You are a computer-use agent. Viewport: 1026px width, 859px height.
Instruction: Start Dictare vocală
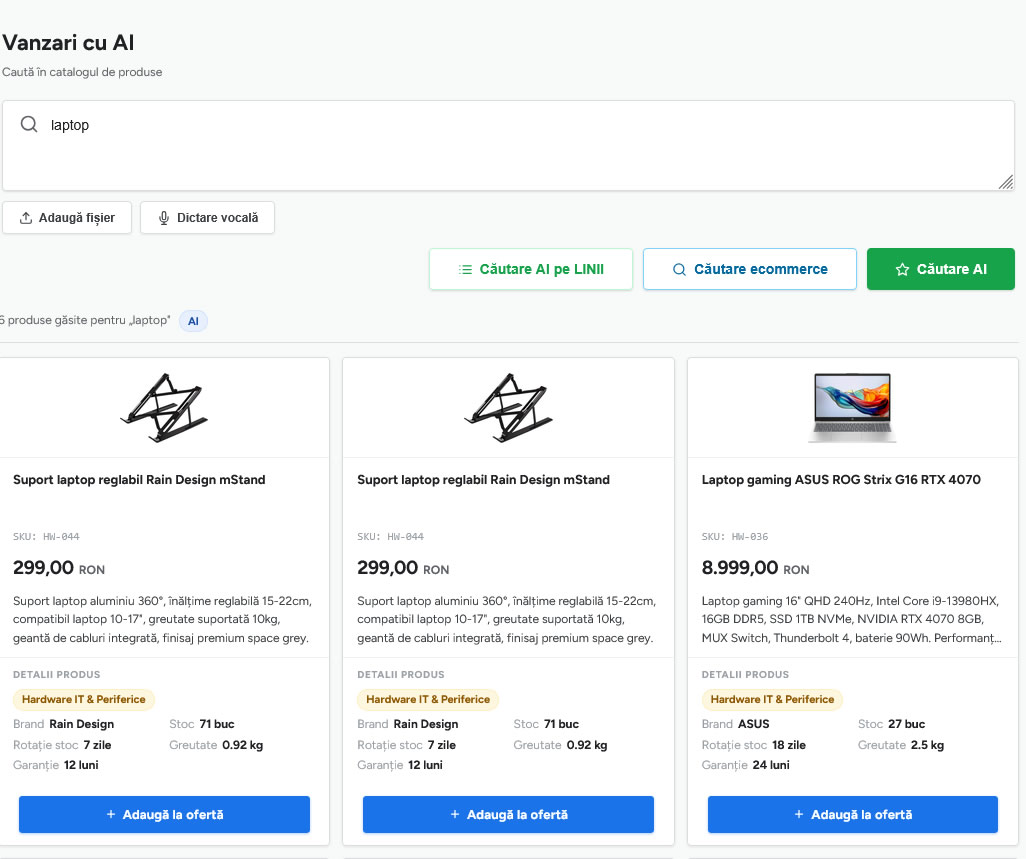pyautogui.click(x=207, y=218)
